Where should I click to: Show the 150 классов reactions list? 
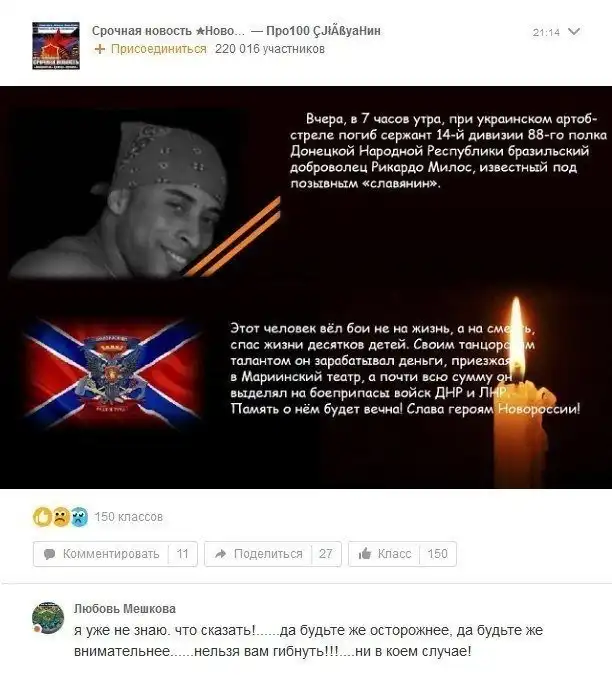click(x=128, y=517)
